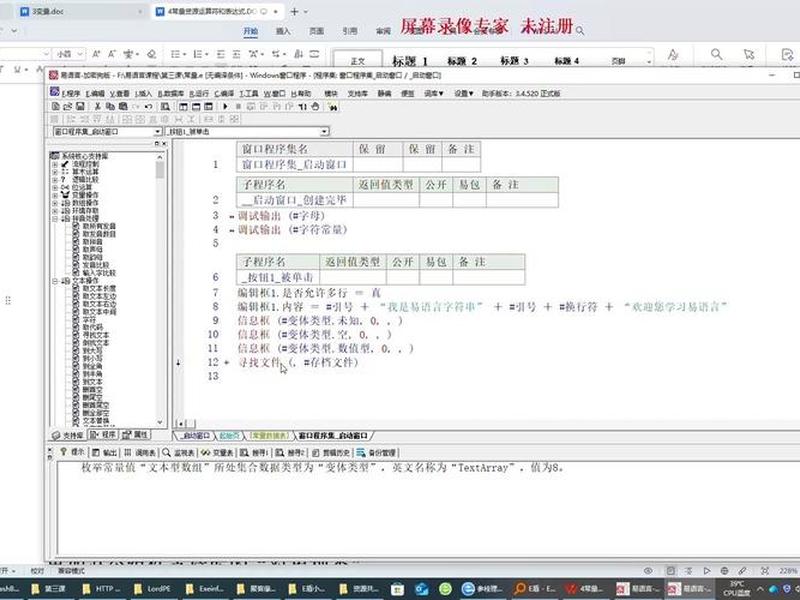Click scroll down arrow in library tree
Viewport: 800px width, 600px height.
(160, 422)
